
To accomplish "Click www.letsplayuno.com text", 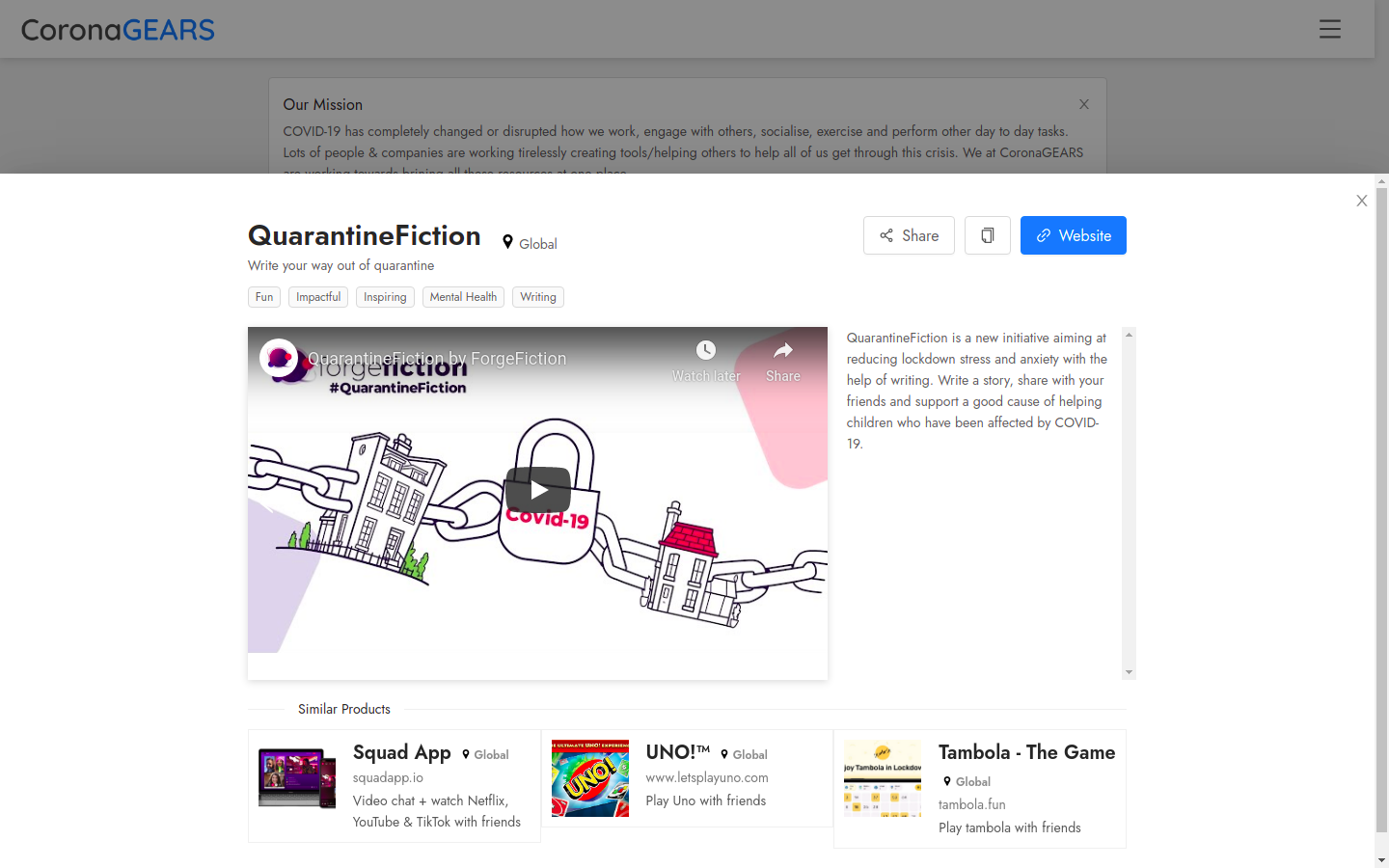I will tap(707, 777).
